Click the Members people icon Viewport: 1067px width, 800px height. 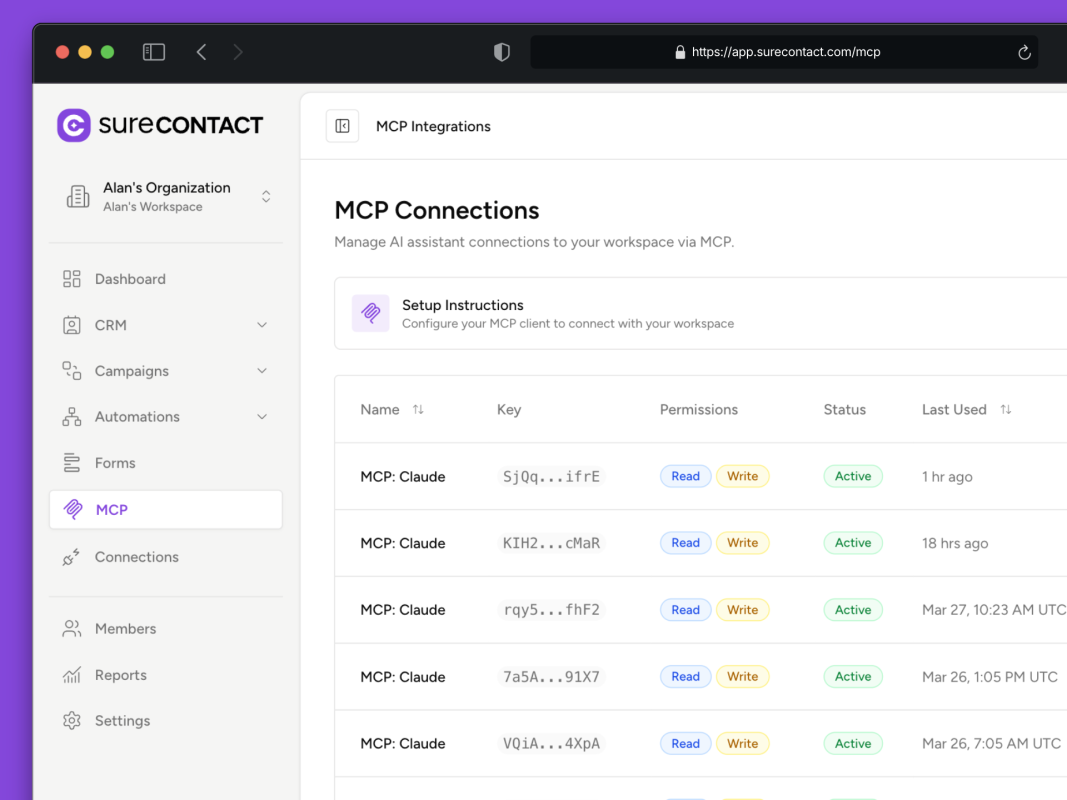pyautogui.click(x=71, y=628)
